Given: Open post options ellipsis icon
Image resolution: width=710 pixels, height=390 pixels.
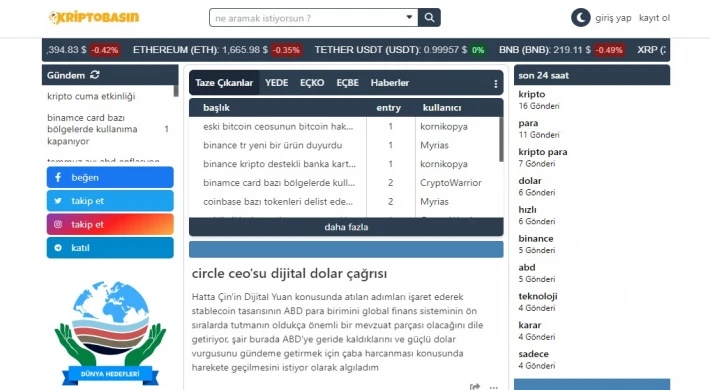Looking at the screenshot, I should point(494,387).
